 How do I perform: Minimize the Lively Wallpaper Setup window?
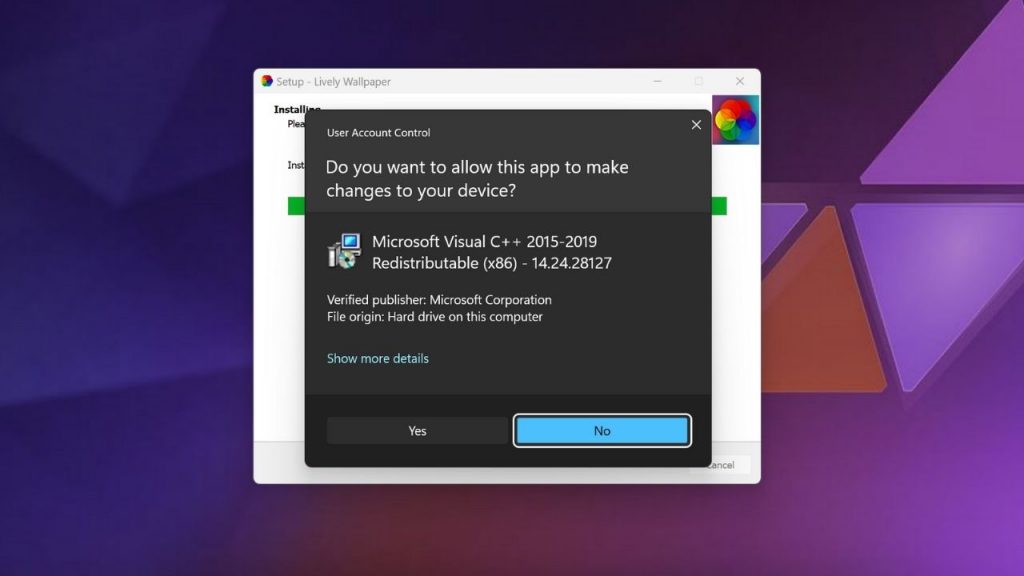tap(657, 81)
